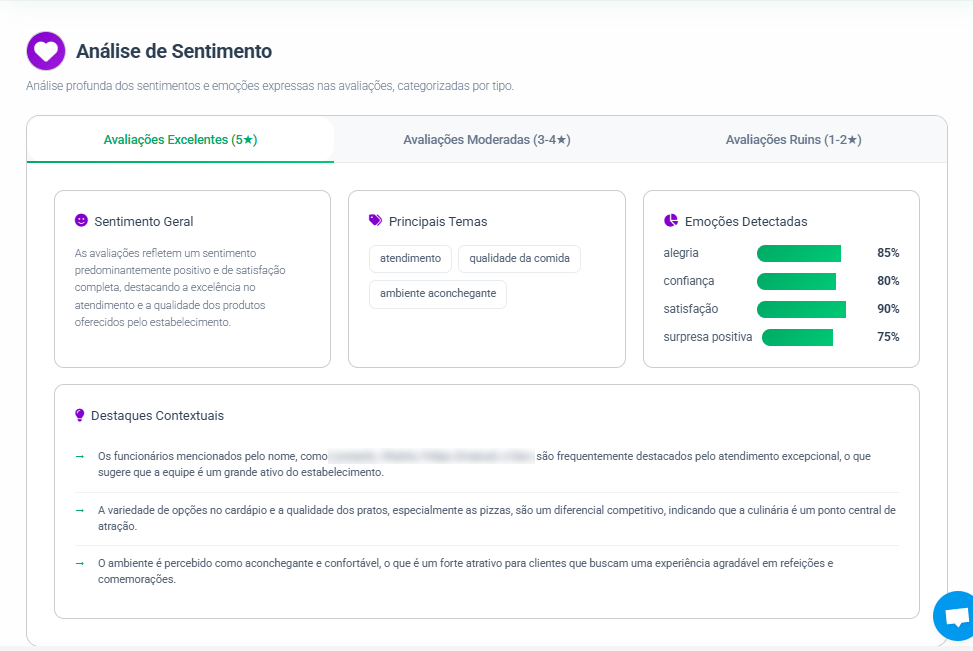
Task: Click the satisfação 90% progress bar
Action: [801, 309]
